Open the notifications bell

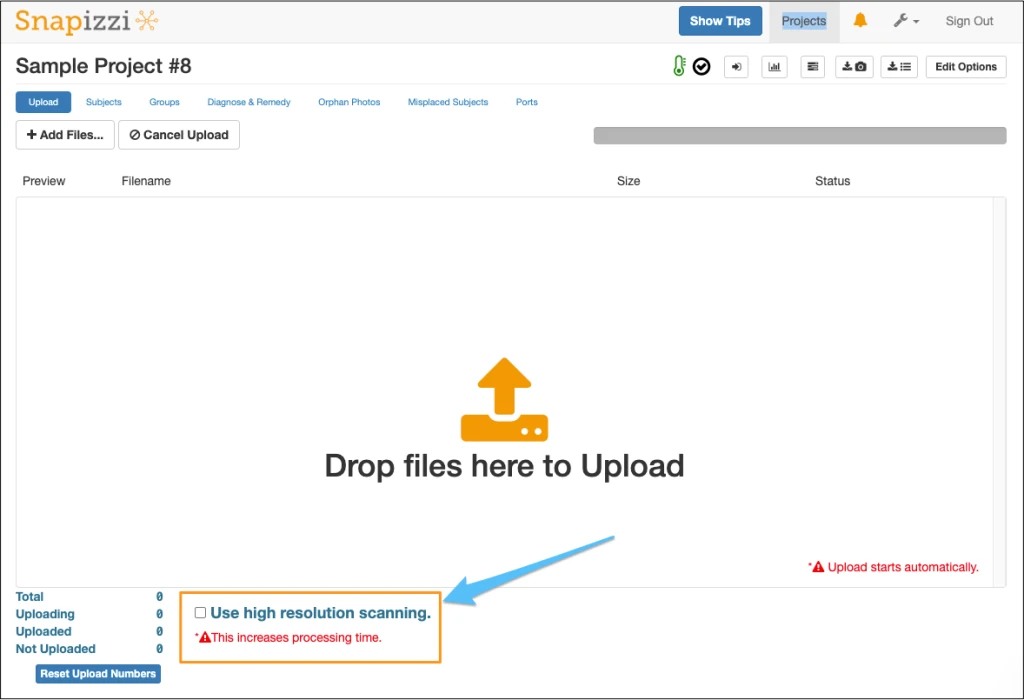(859, 20)
